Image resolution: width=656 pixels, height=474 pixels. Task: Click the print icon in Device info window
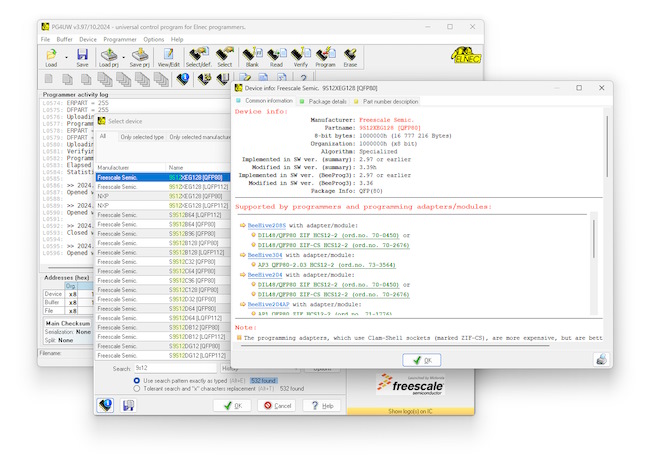[601, 359]
